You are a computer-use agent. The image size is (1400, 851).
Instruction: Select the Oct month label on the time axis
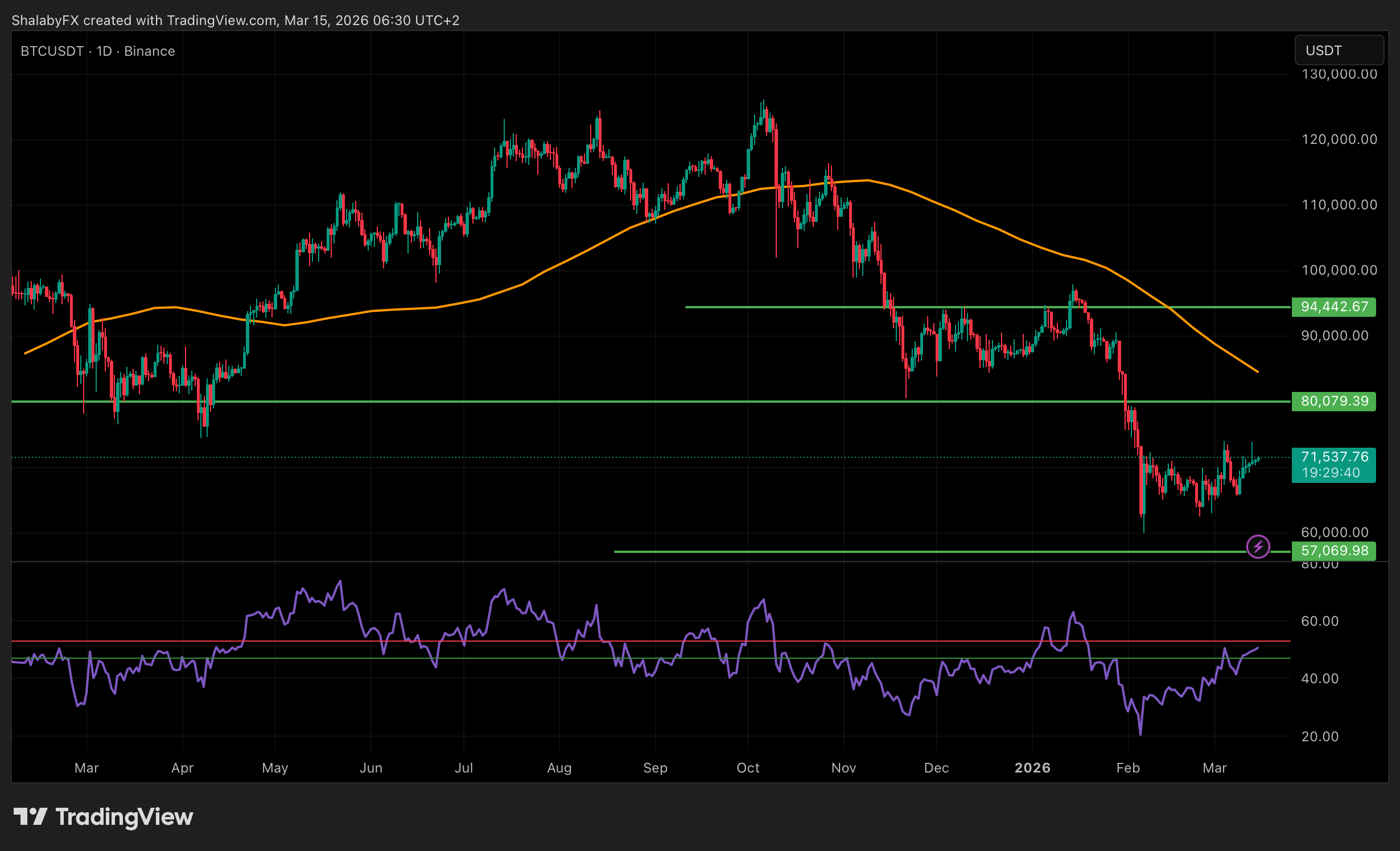pos(748,767)
